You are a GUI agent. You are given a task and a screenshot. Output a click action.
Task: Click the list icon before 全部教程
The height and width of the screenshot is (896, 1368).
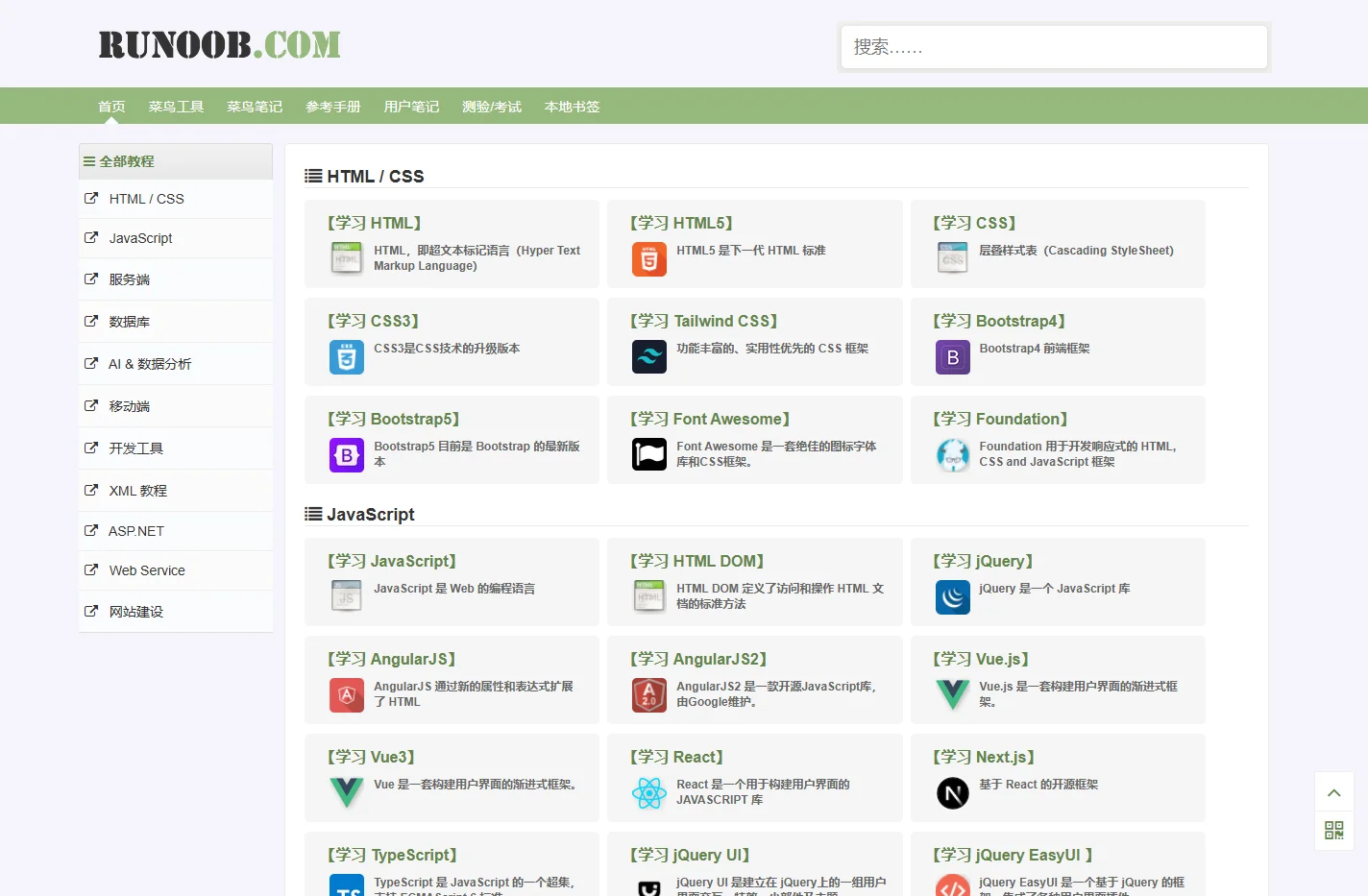click(89, 161)
